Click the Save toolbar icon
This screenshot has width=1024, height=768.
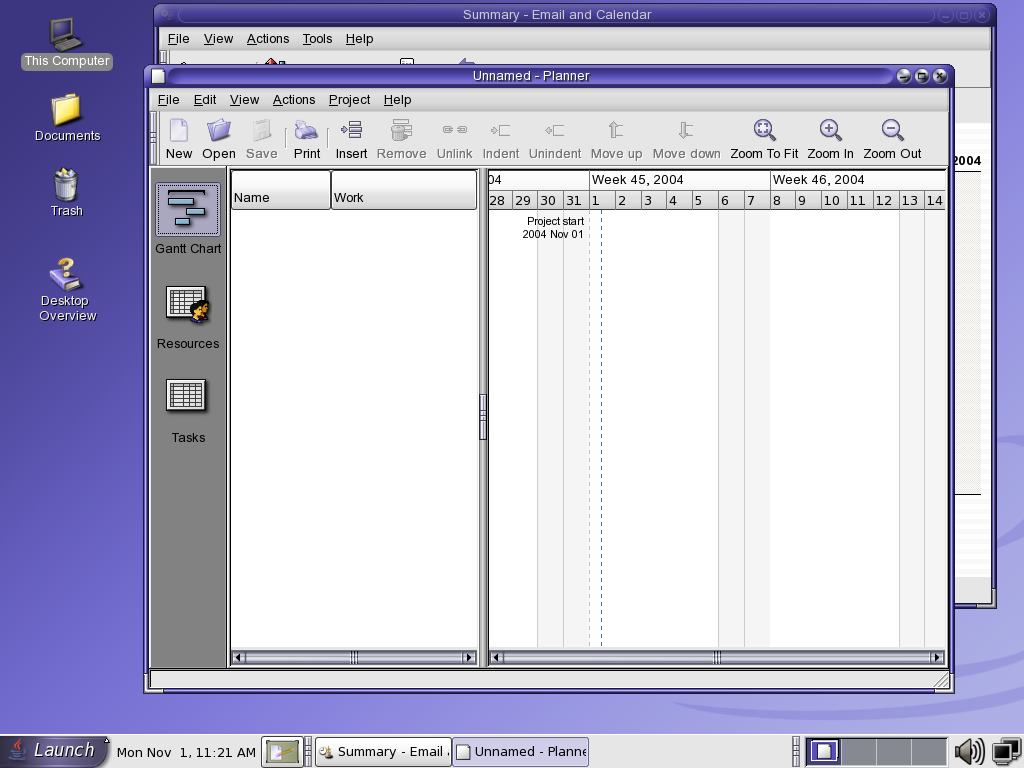click(261, 131)
